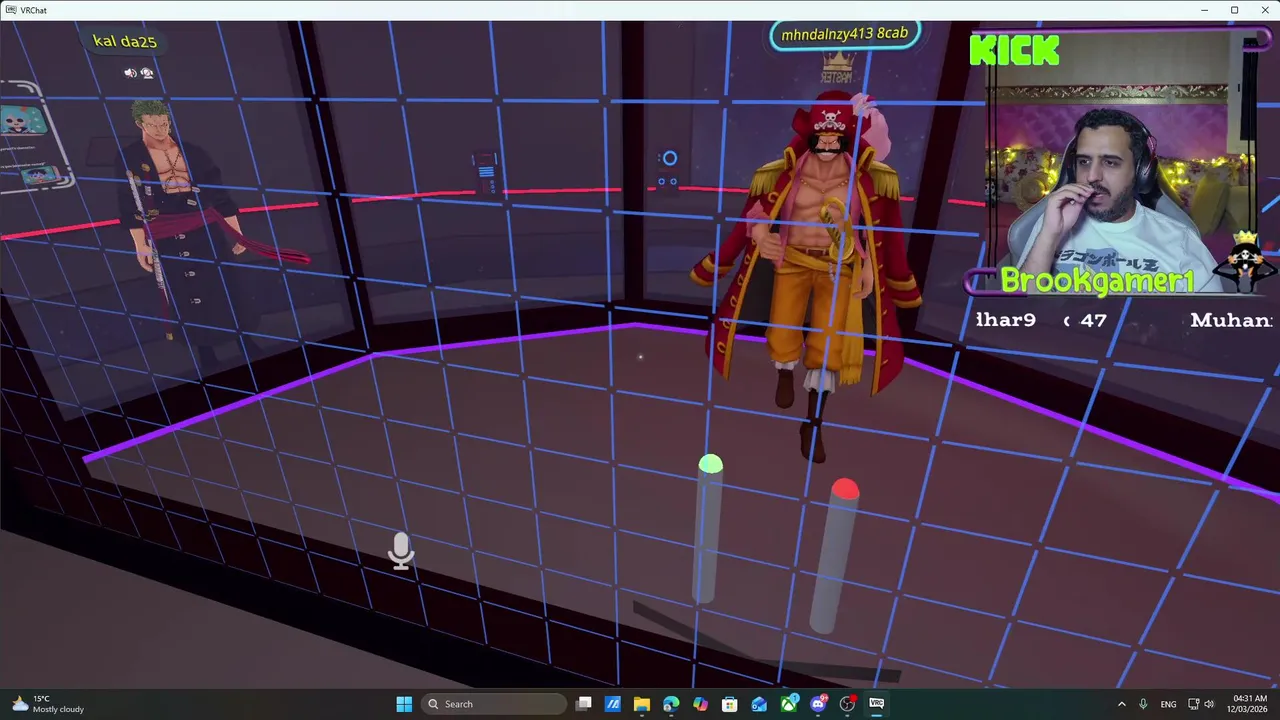Open volume control in system tray

point(1209,704)
